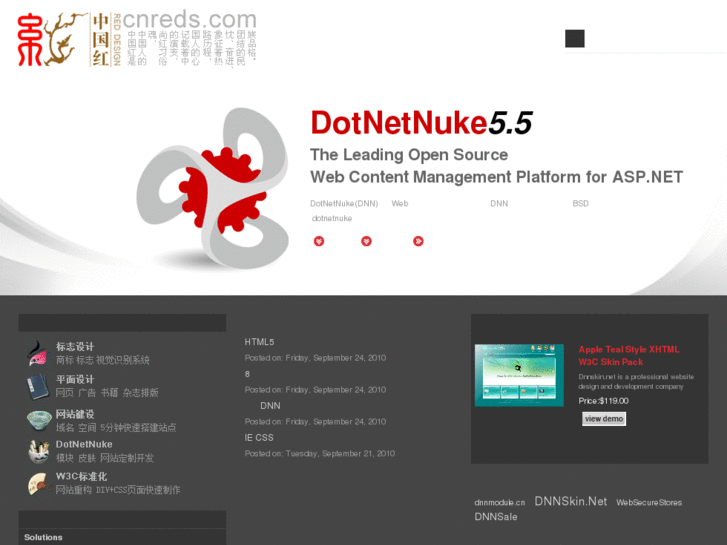Open the DotNetNuke 5.5 banner heading
The width and height of the screenshot is (727, 545).
(421, 123)
